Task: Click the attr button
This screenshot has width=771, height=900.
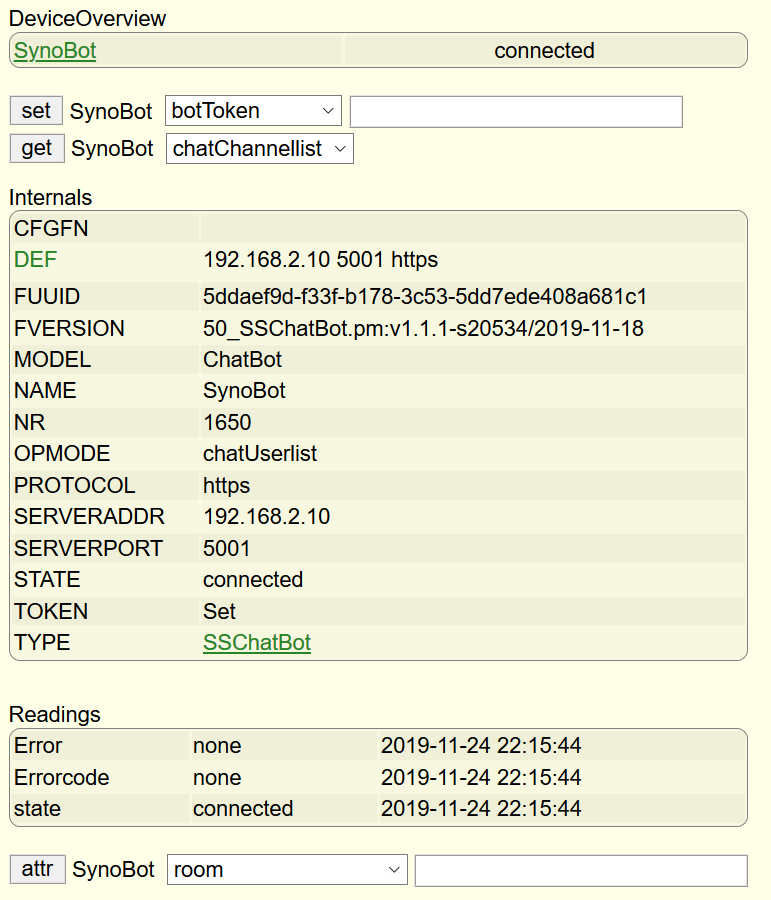Action: (38, 869)
